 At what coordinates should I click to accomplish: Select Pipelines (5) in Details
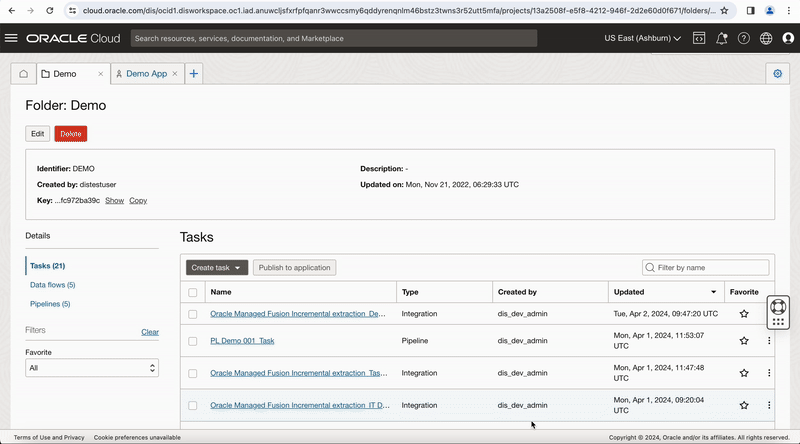pos(50,304)
